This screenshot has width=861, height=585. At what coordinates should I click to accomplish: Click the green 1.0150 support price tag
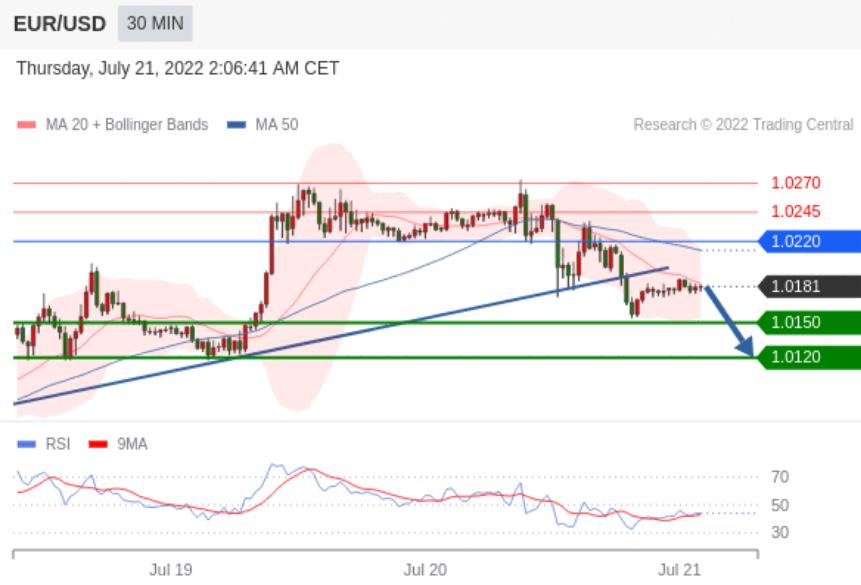[809, 322]
